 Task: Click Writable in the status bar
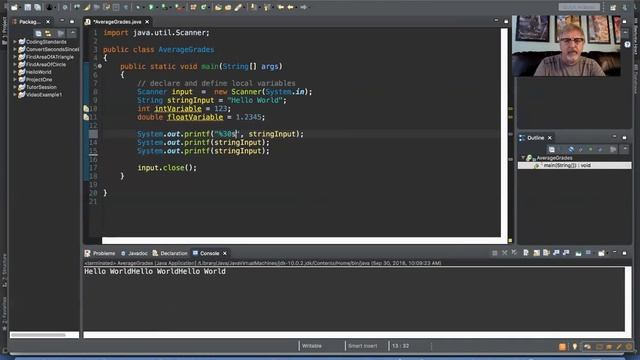pyautogui.click(x=311, y=346)
